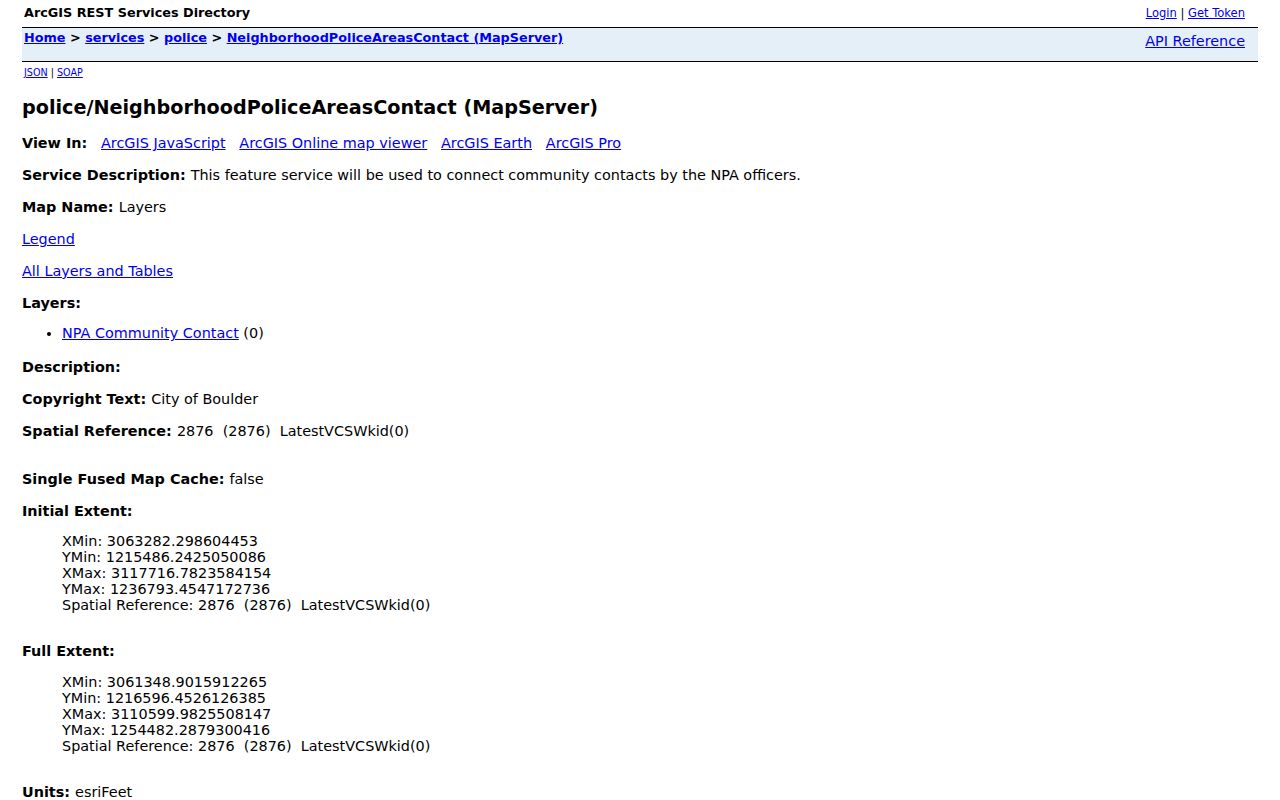
Task: Click the Units esriFeet text
Action: (x=103, y=792)
